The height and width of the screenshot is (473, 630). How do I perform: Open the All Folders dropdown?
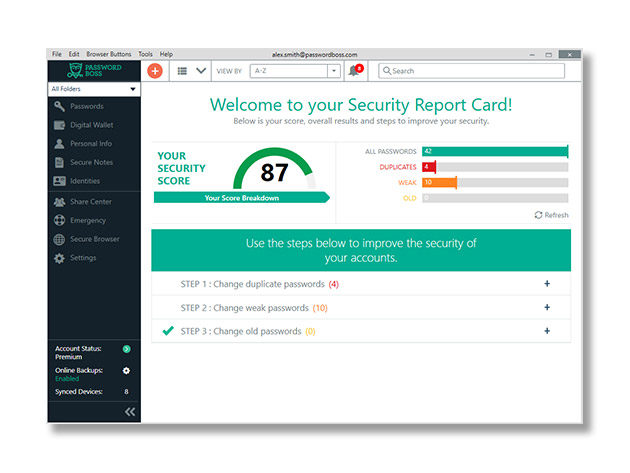point(94,89)
